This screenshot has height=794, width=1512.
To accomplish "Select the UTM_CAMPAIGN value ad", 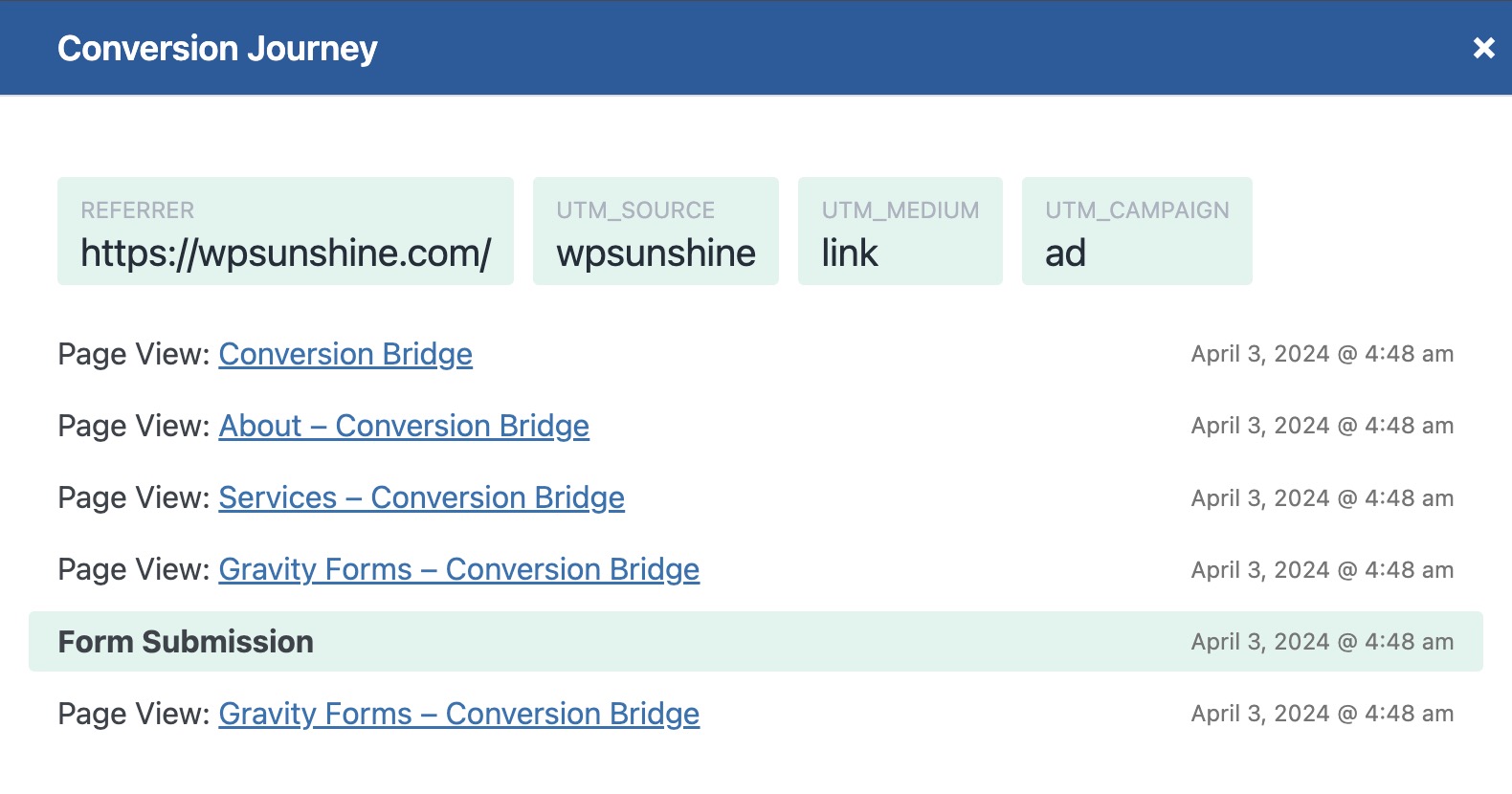I will [x=1065, y=253].
